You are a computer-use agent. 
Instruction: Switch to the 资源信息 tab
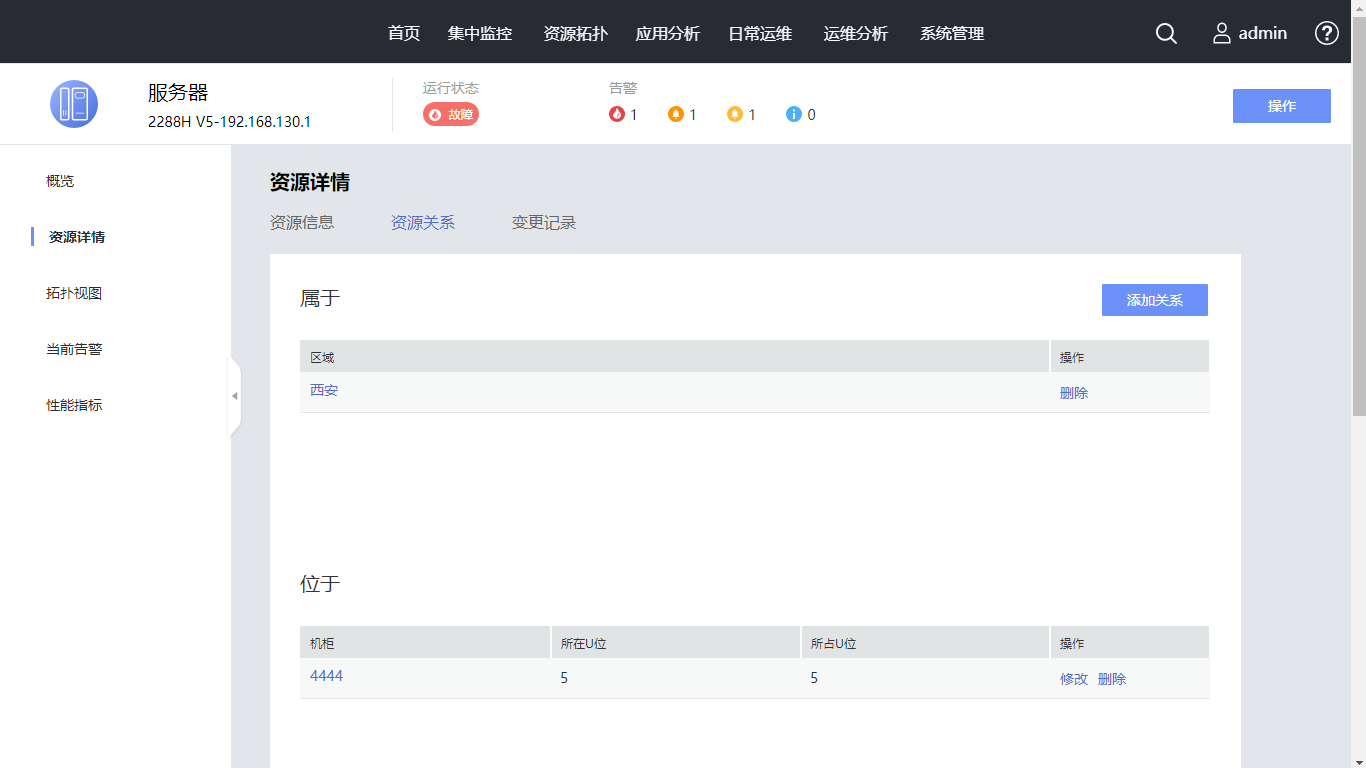[x=302, y=222]
